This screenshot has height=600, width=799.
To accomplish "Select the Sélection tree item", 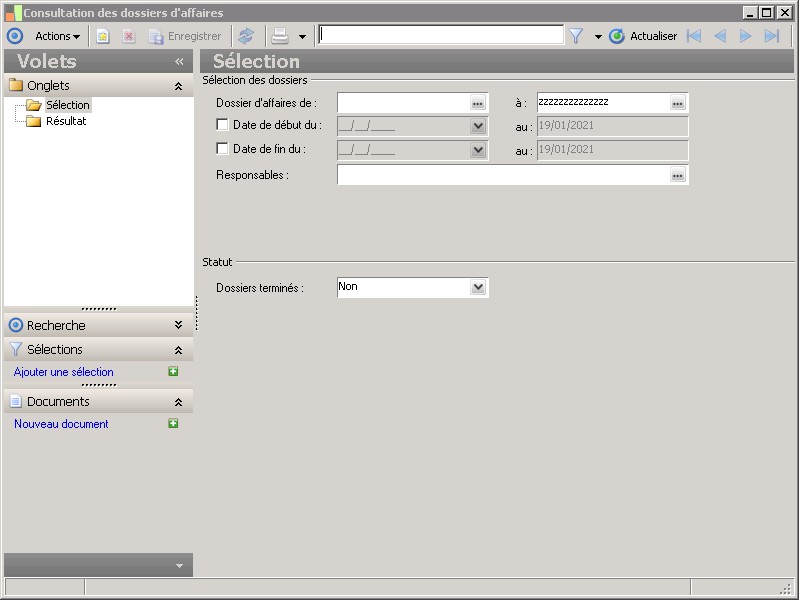I will tap(68, 105).
